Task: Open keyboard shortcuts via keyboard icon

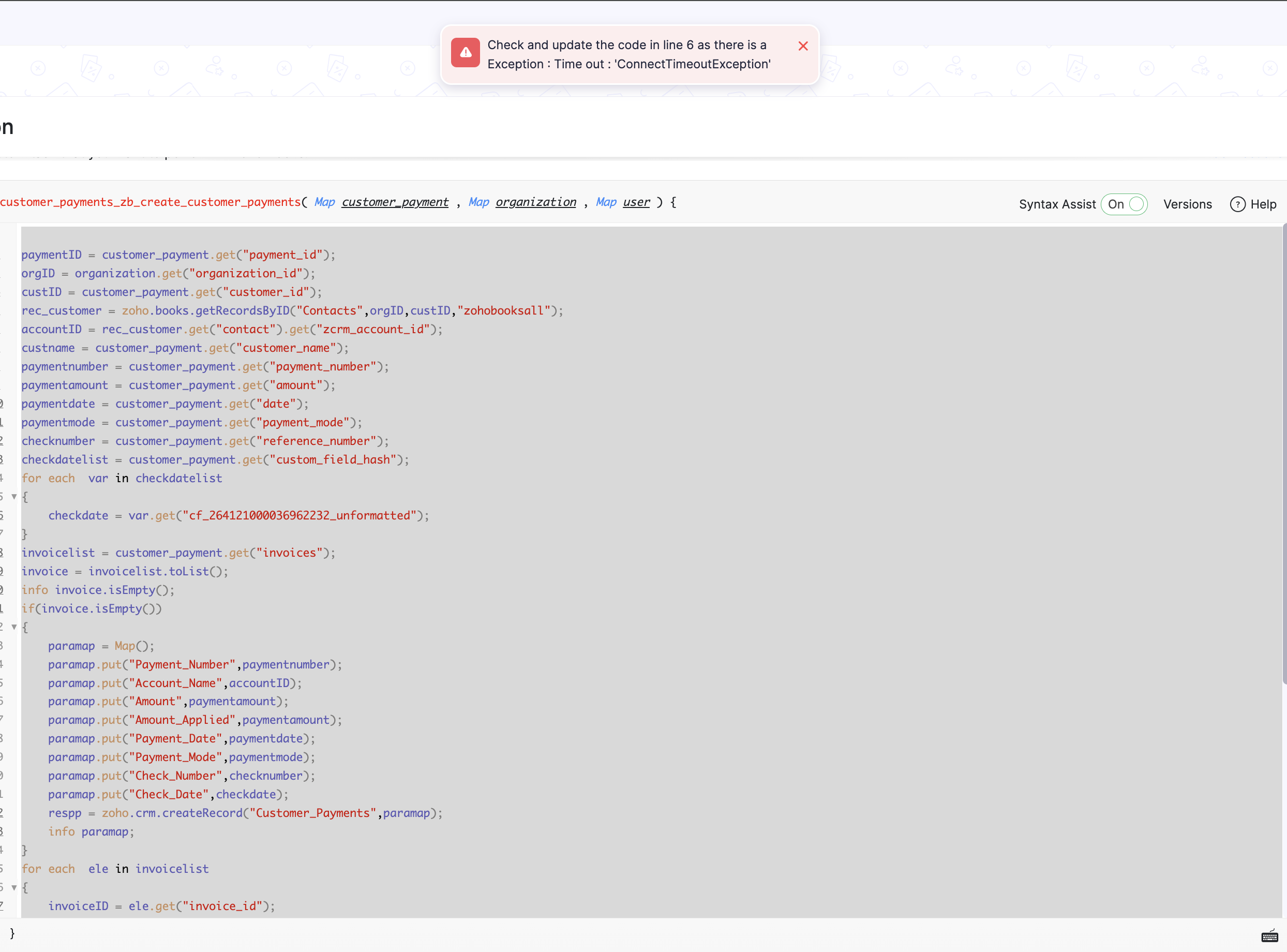Action: pyautogui.click(x=1269, y=936)
